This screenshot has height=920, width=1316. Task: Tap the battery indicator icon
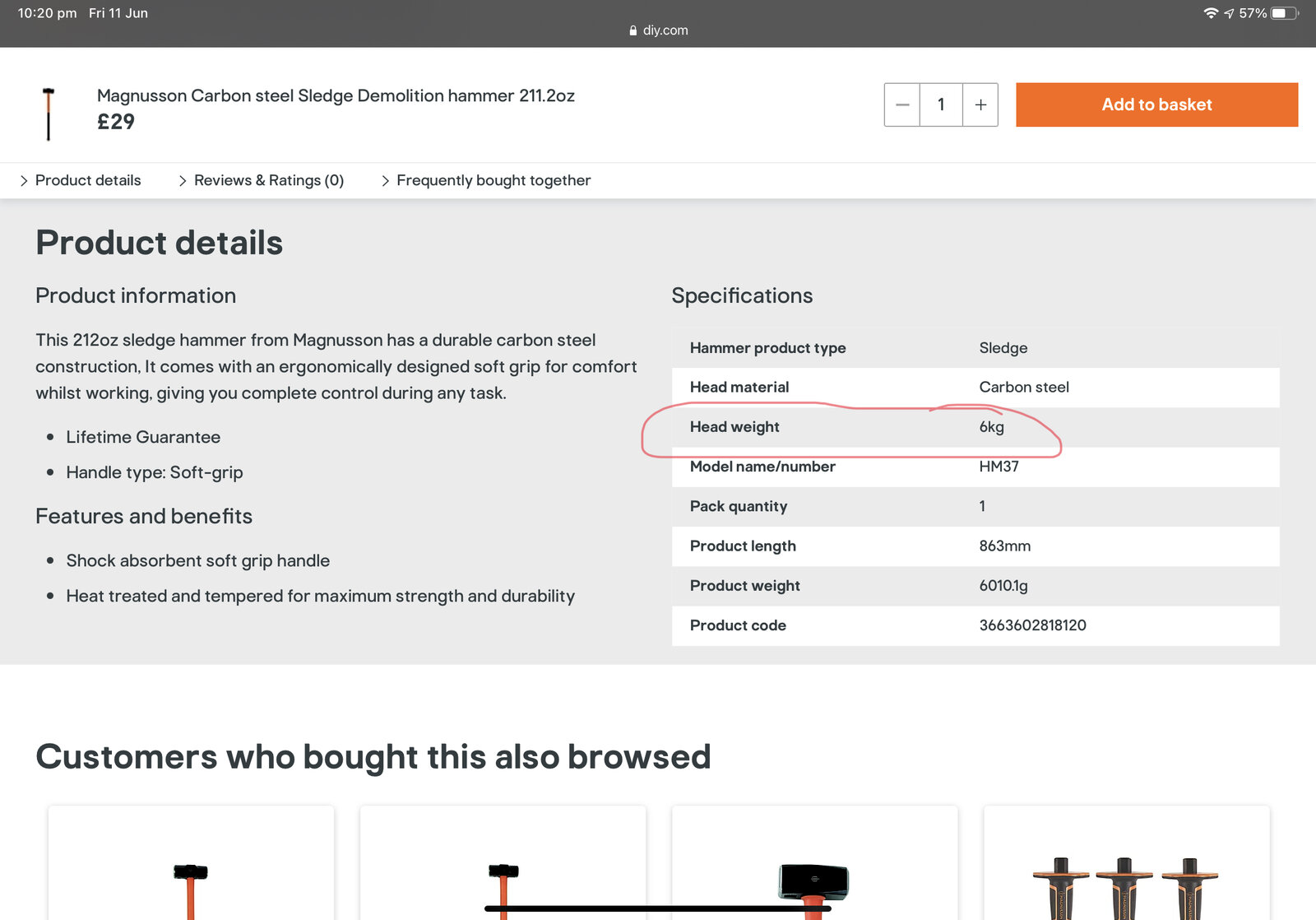click(x=1283, y=13)
